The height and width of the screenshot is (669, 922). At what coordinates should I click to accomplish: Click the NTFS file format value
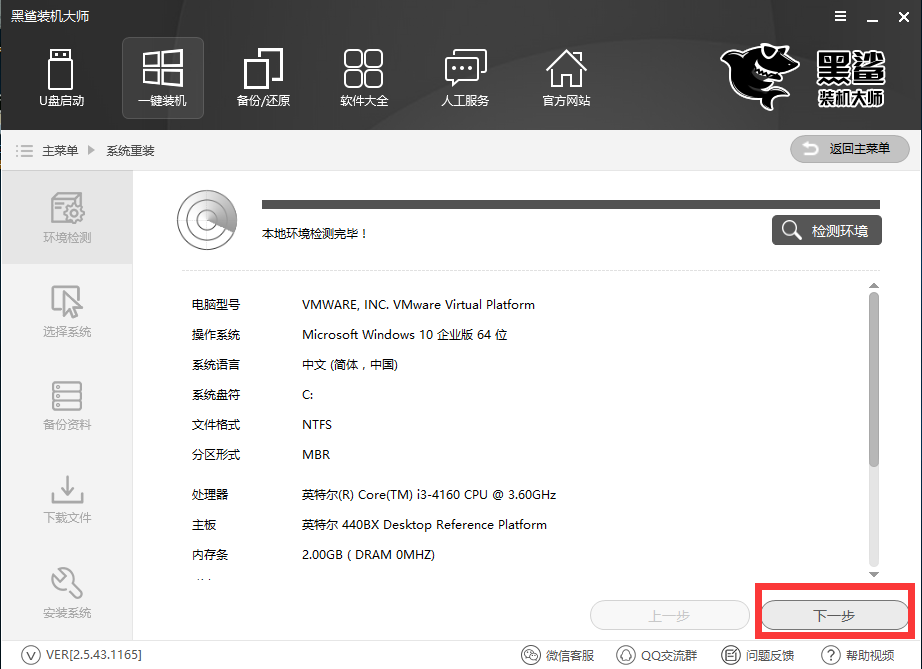click(317, 424)
